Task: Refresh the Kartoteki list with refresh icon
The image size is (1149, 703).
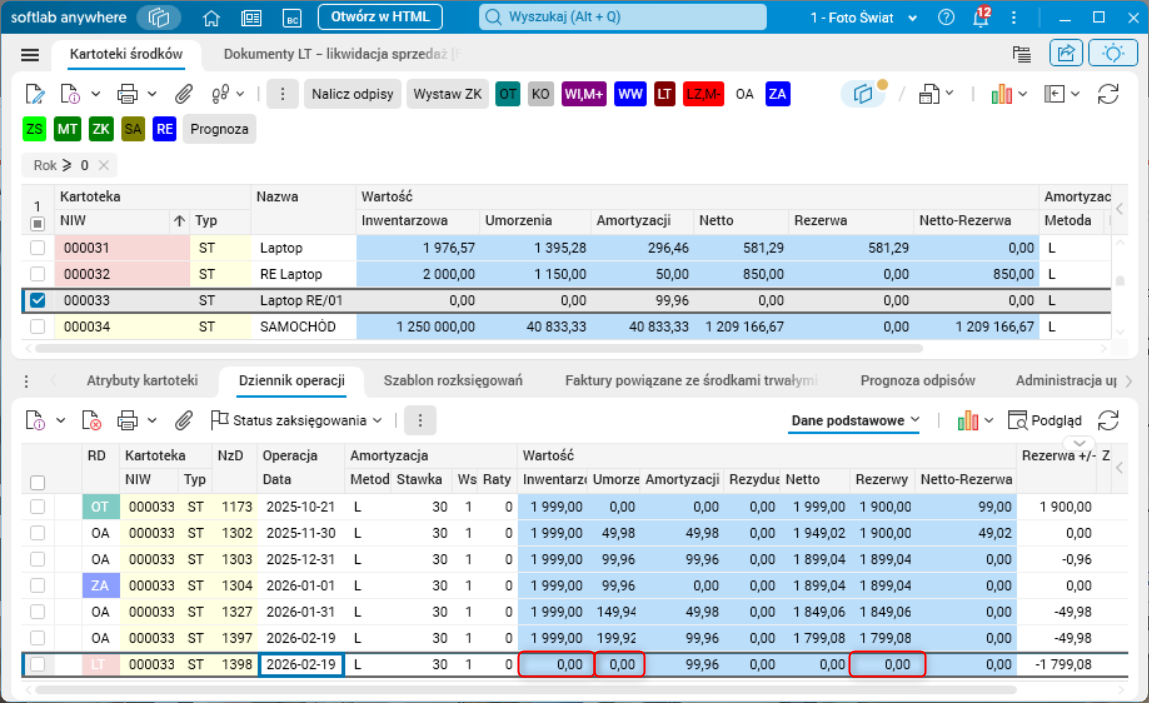Action: pyautogui.click(x=1108, y=94)
